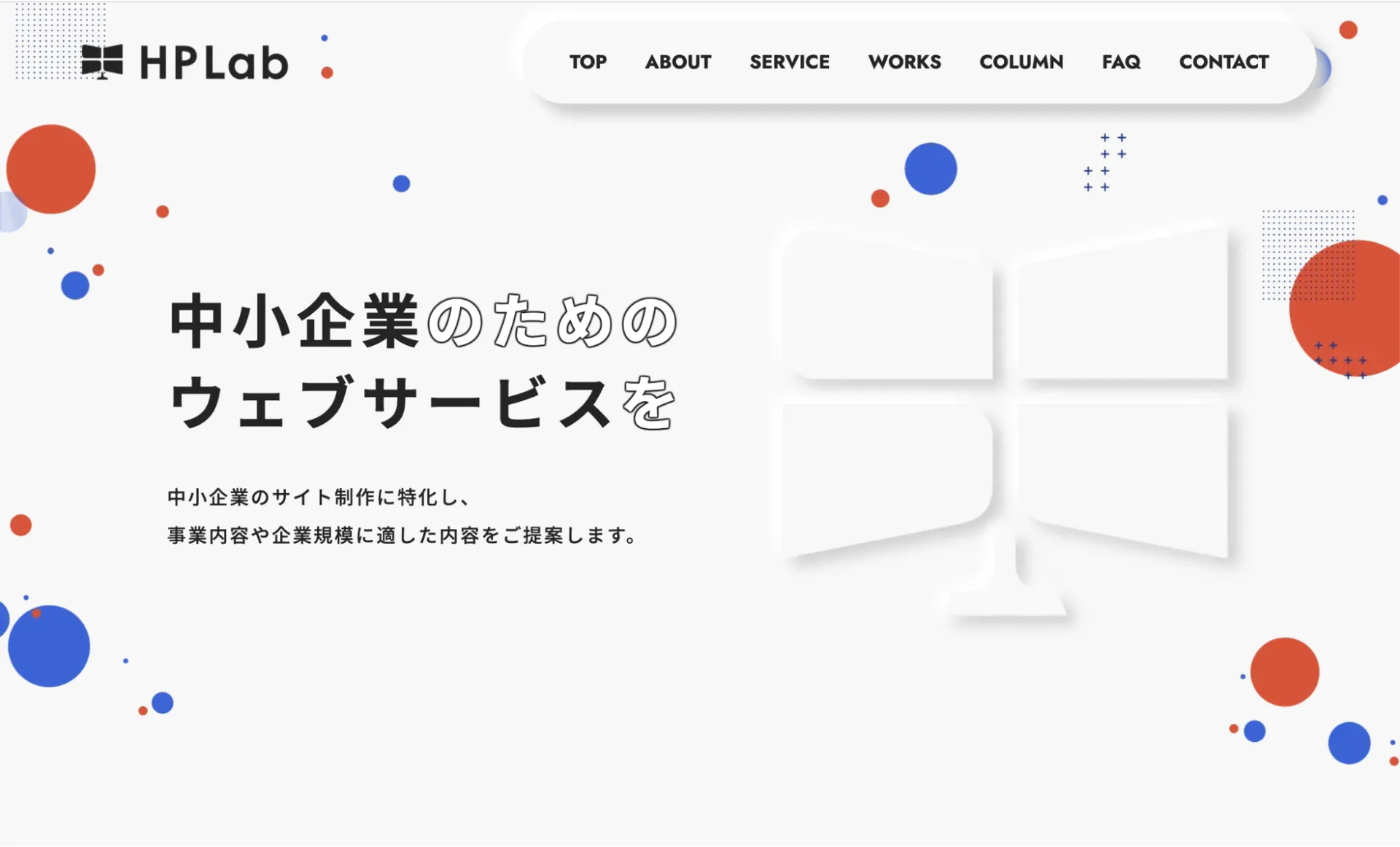Click the HPLab monitor logo icon
Screen dimensions: 1400x847
pyautogui.click(x=102, y=61)
